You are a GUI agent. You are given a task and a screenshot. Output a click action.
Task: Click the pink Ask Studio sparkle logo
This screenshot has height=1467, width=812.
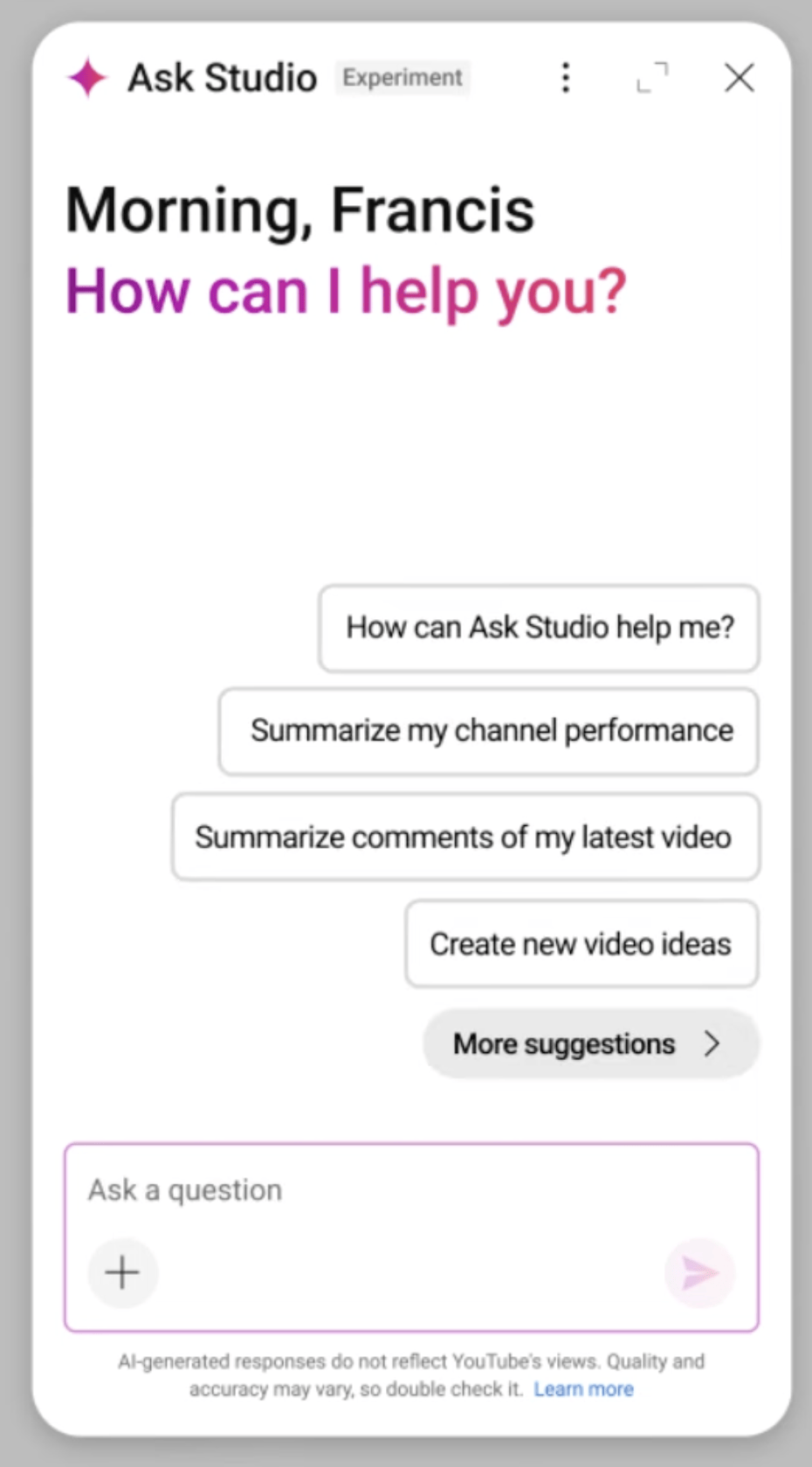87,78
